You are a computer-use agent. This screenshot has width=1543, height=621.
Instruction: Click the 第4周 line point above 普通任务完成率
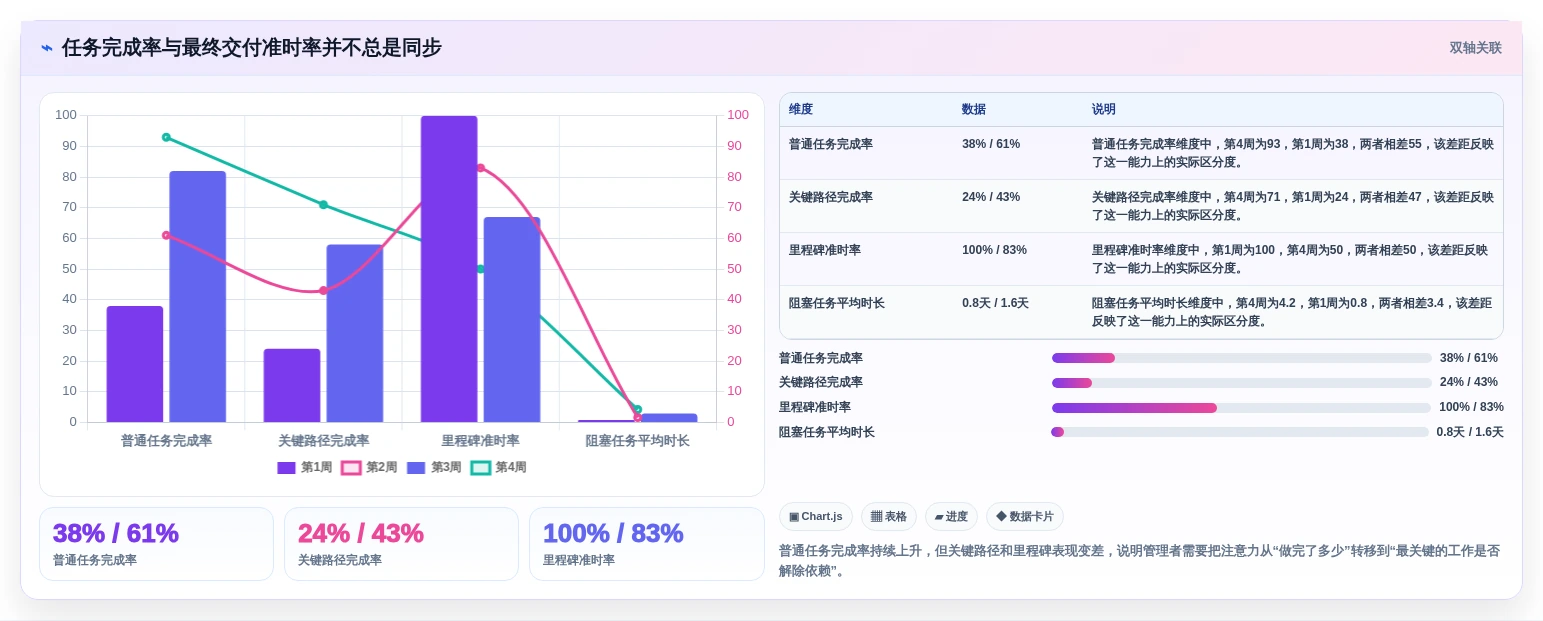click(166, 137)
